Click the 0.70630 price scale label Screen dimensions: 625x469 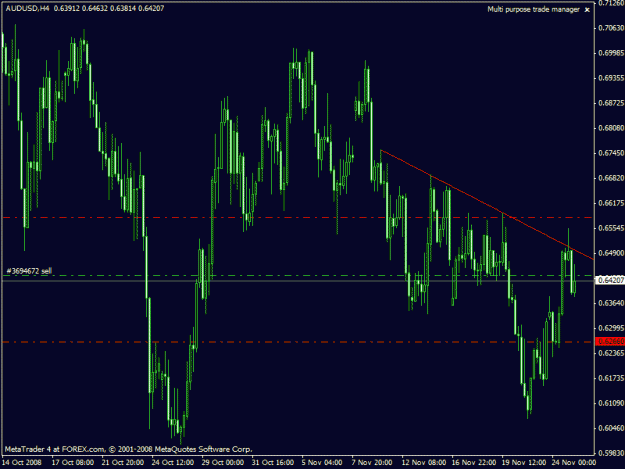pyautogui.click(x=611, y=27)
